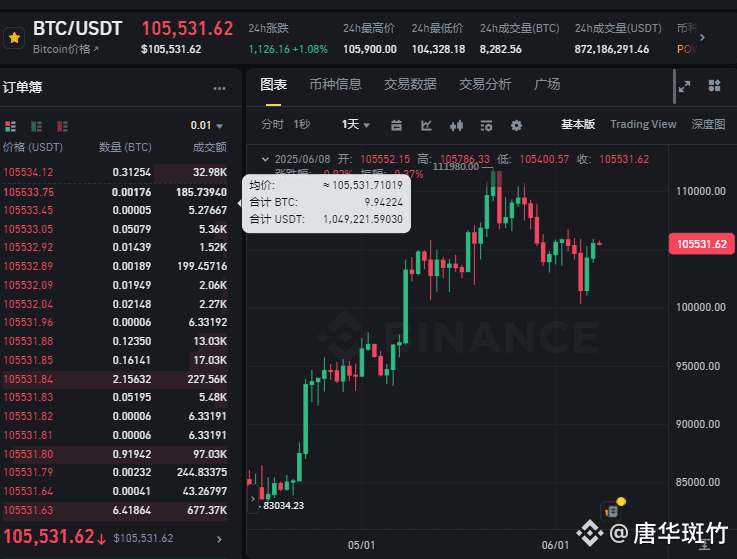Select the 105533.45 sell order price
This screenshot has width=737, height=559.
coord(28,210)
